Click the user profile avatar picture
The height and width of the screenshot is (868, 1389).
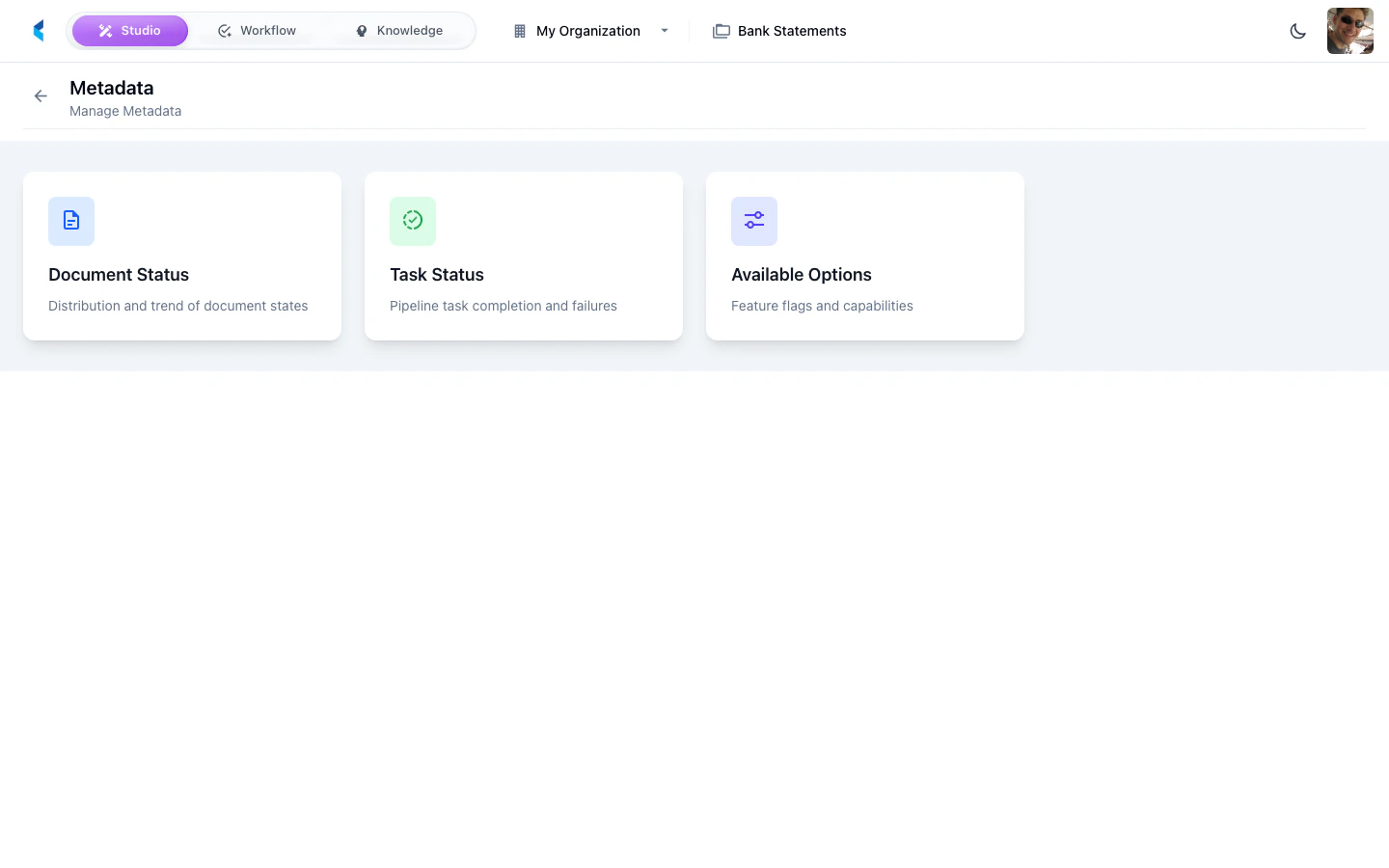pos(1349,30)
